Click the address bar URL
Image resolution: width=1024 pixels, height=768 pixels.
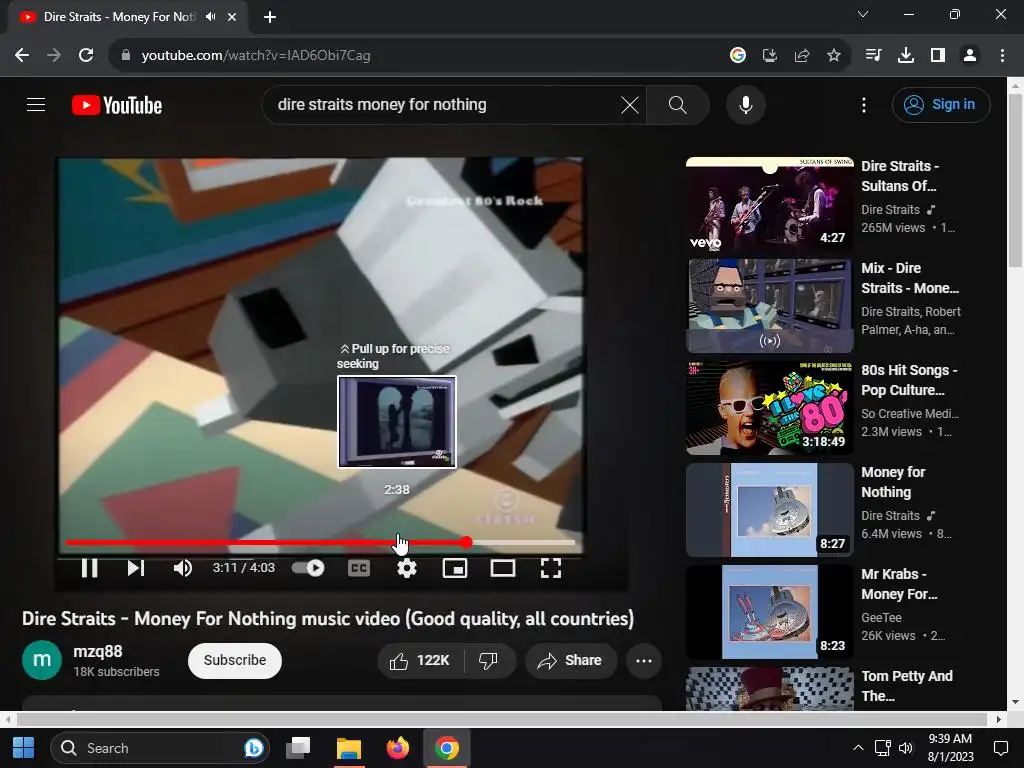point(255,56)
